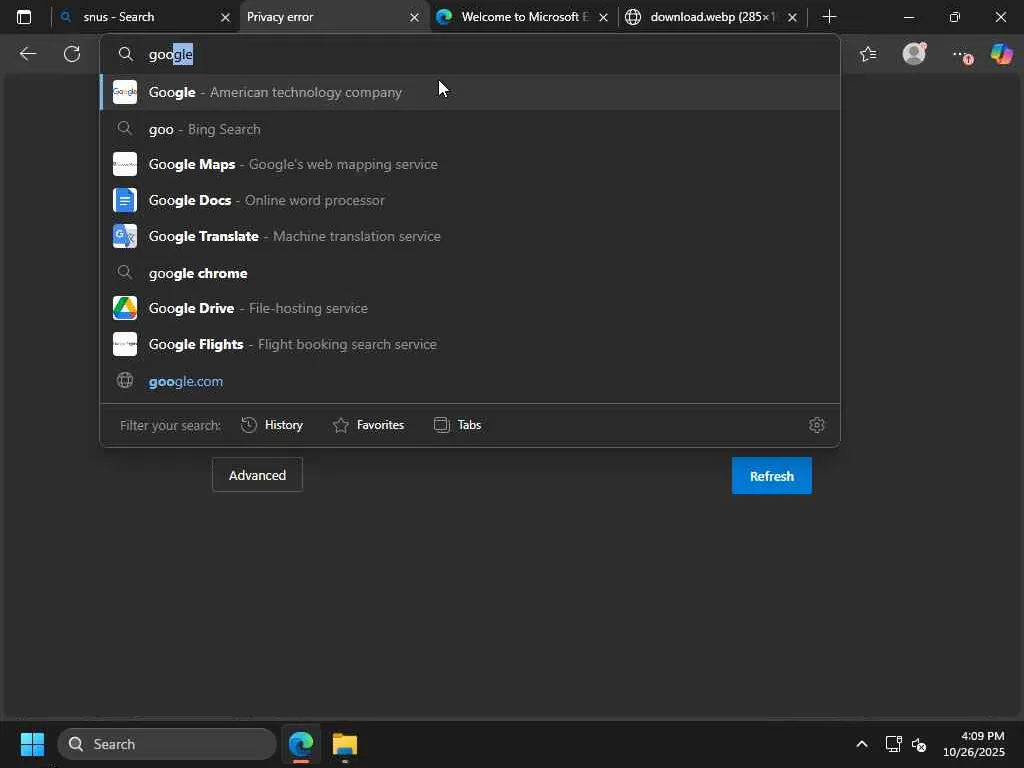Click the Google Translate icon

pyautogui.click(x=125, y=236)
